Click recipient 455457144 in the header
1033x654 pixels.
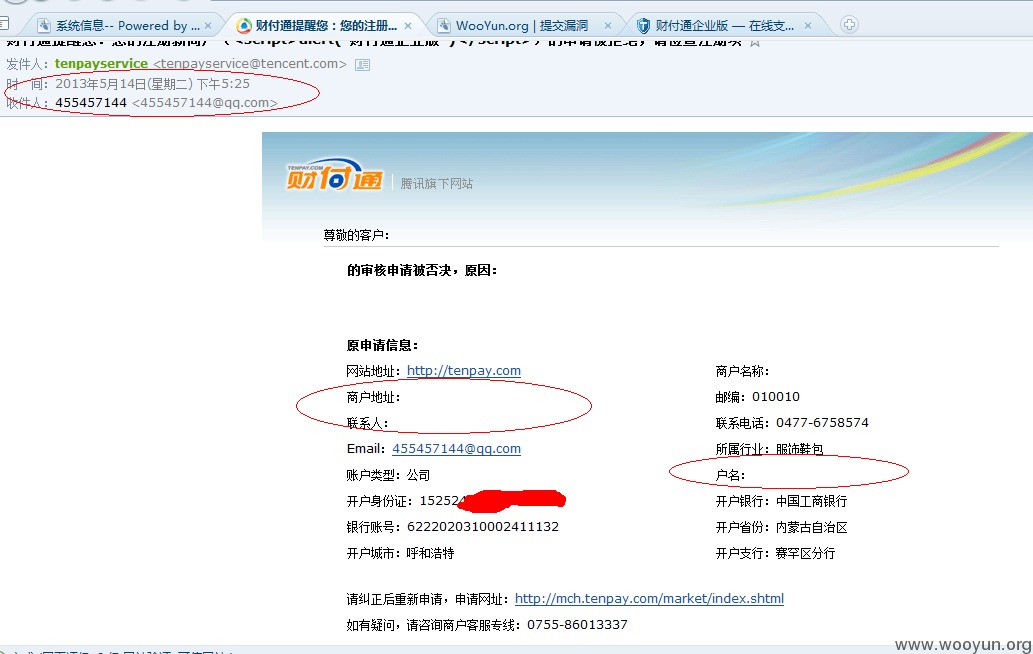click(91, 103)
